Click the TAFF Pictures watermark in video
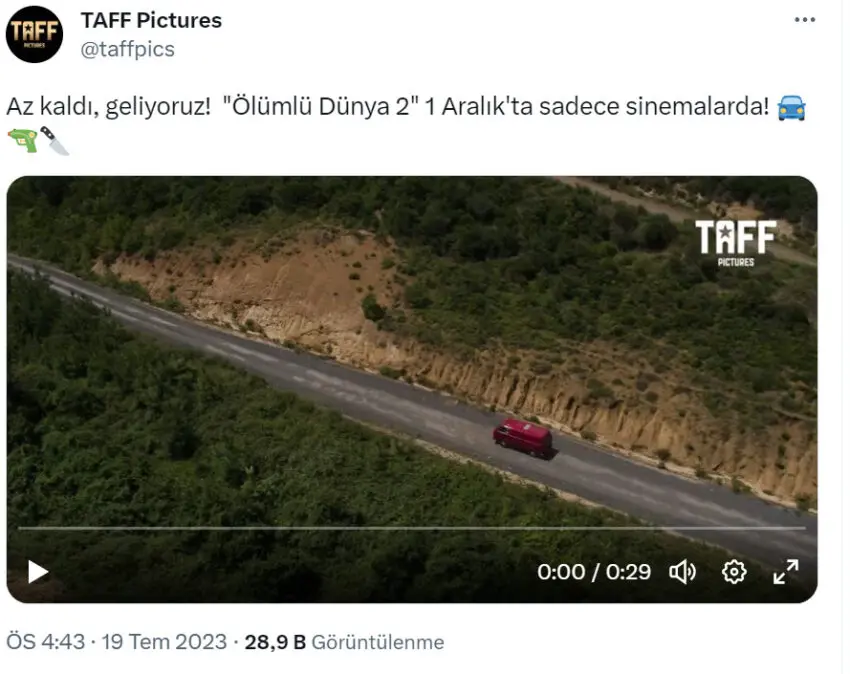The height and width of the screenshot is (674, 850). [x=736, y=242]
